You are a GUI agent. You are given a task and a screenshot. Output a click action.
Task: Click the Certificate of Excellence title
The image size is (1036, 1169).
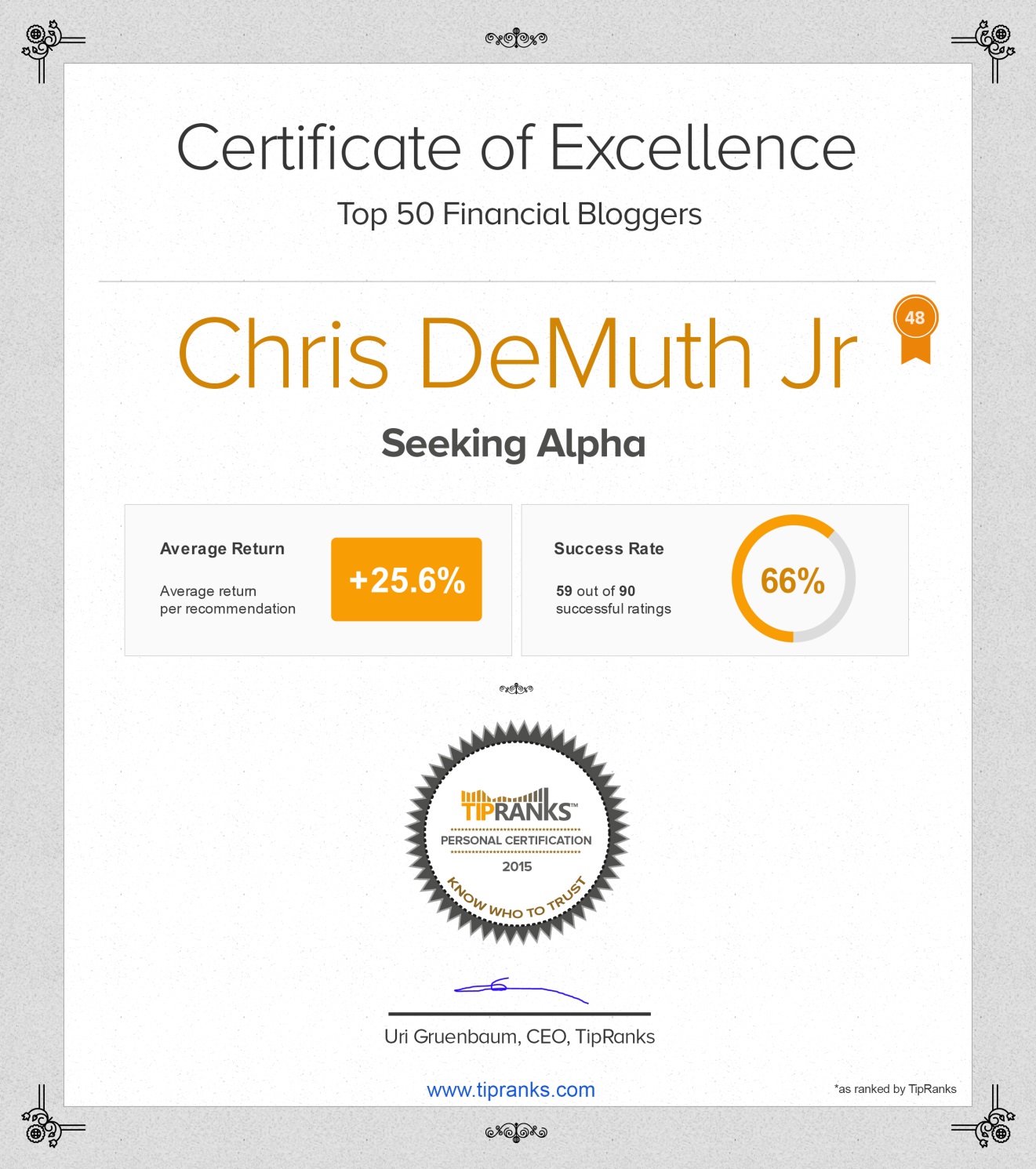click(x=516, y=147)
